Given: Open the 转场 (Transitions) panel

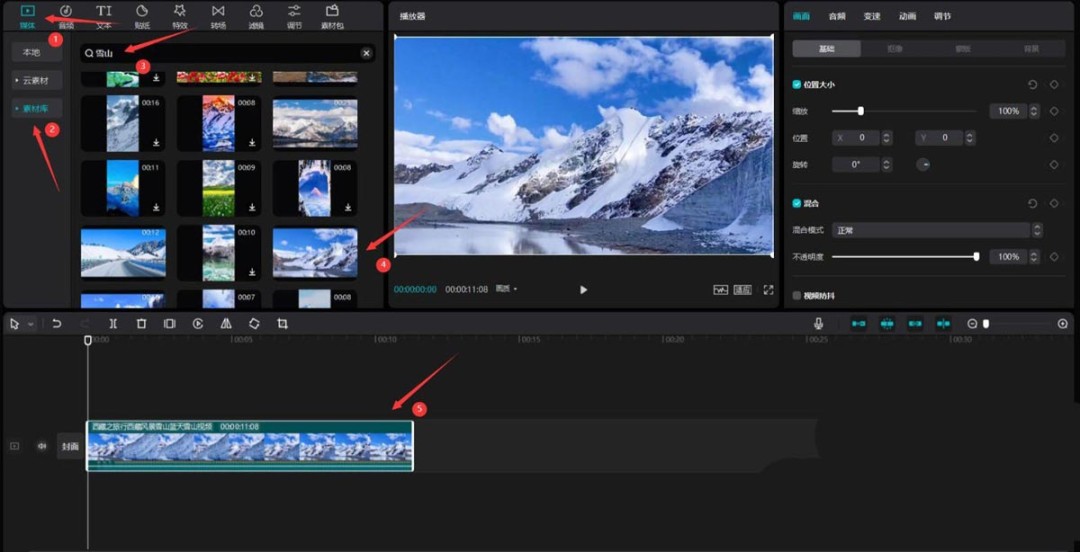Looking at the screenshot, I should (218, 15).
